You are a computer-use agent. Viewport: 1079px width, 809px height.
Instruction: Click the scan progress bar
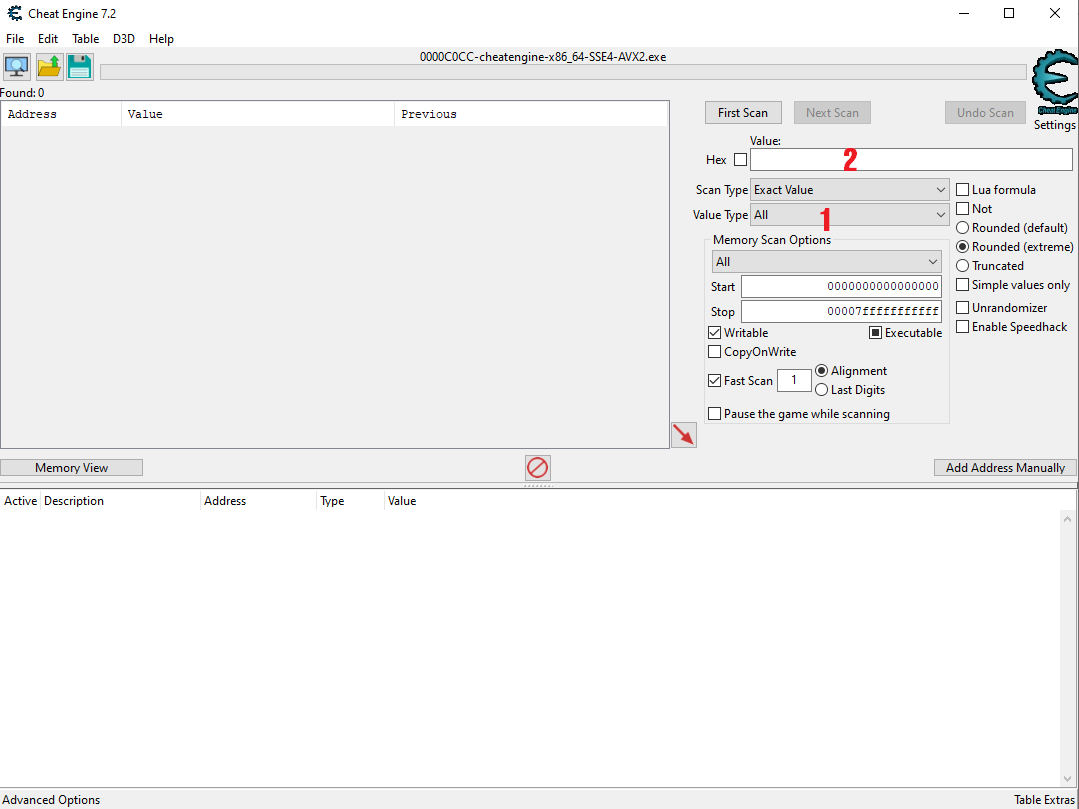point(563,72)
